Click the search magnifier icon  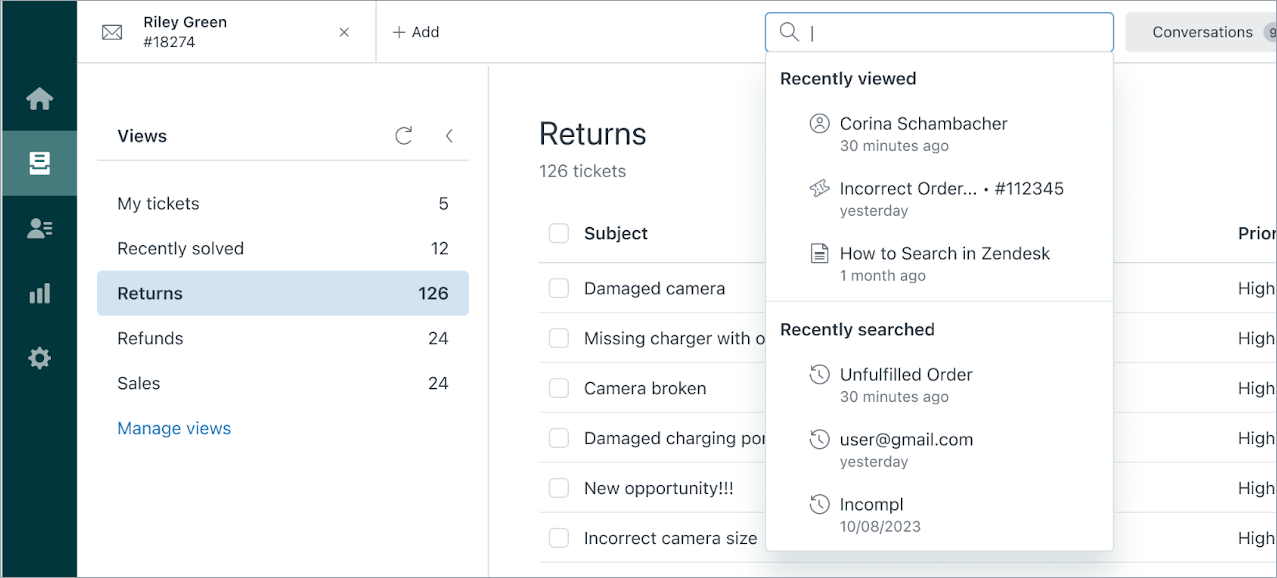(x=789, y=32)
